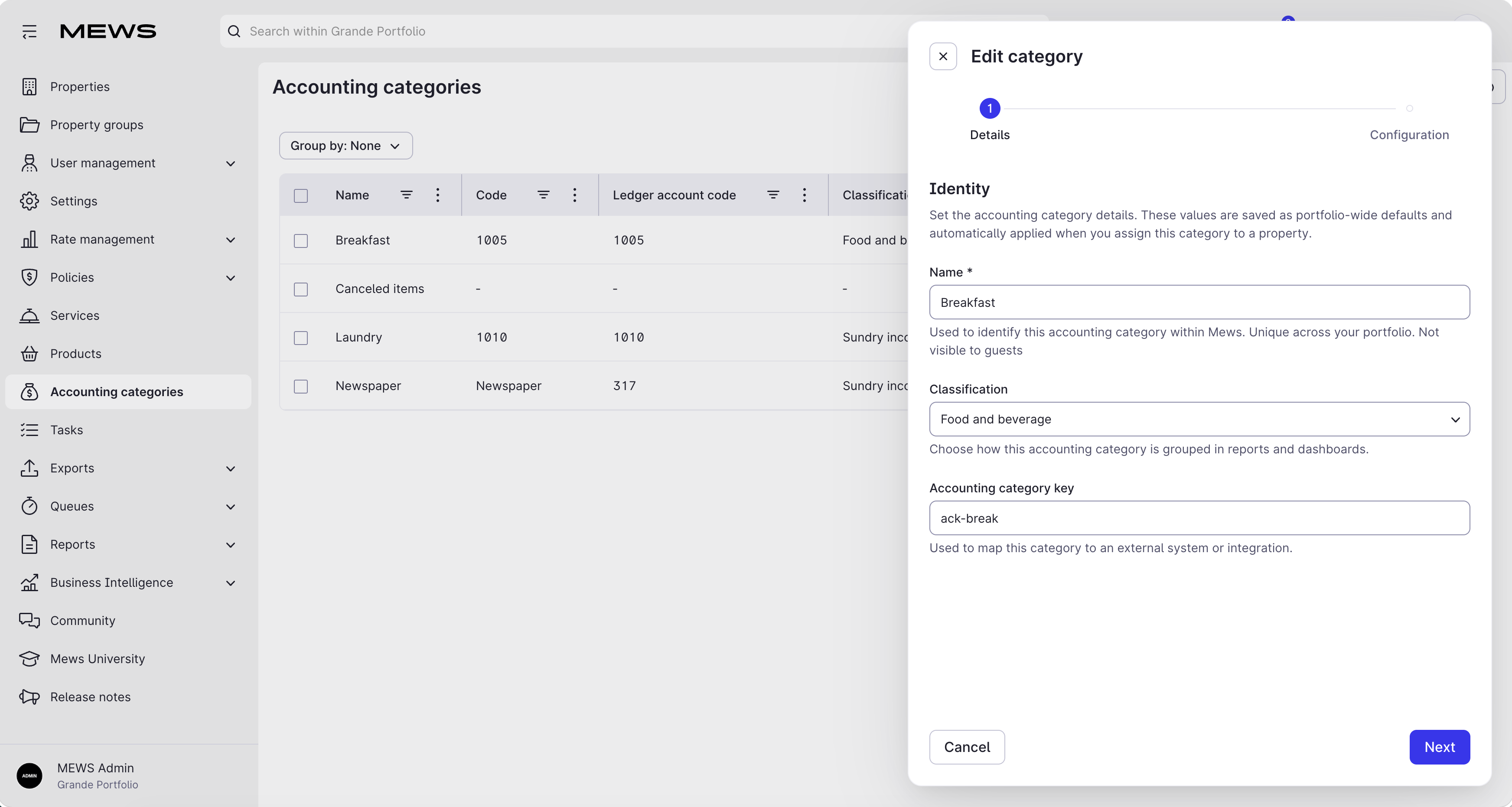
Task: Open Services in the sidebar
Action: [x=128, y=316]
